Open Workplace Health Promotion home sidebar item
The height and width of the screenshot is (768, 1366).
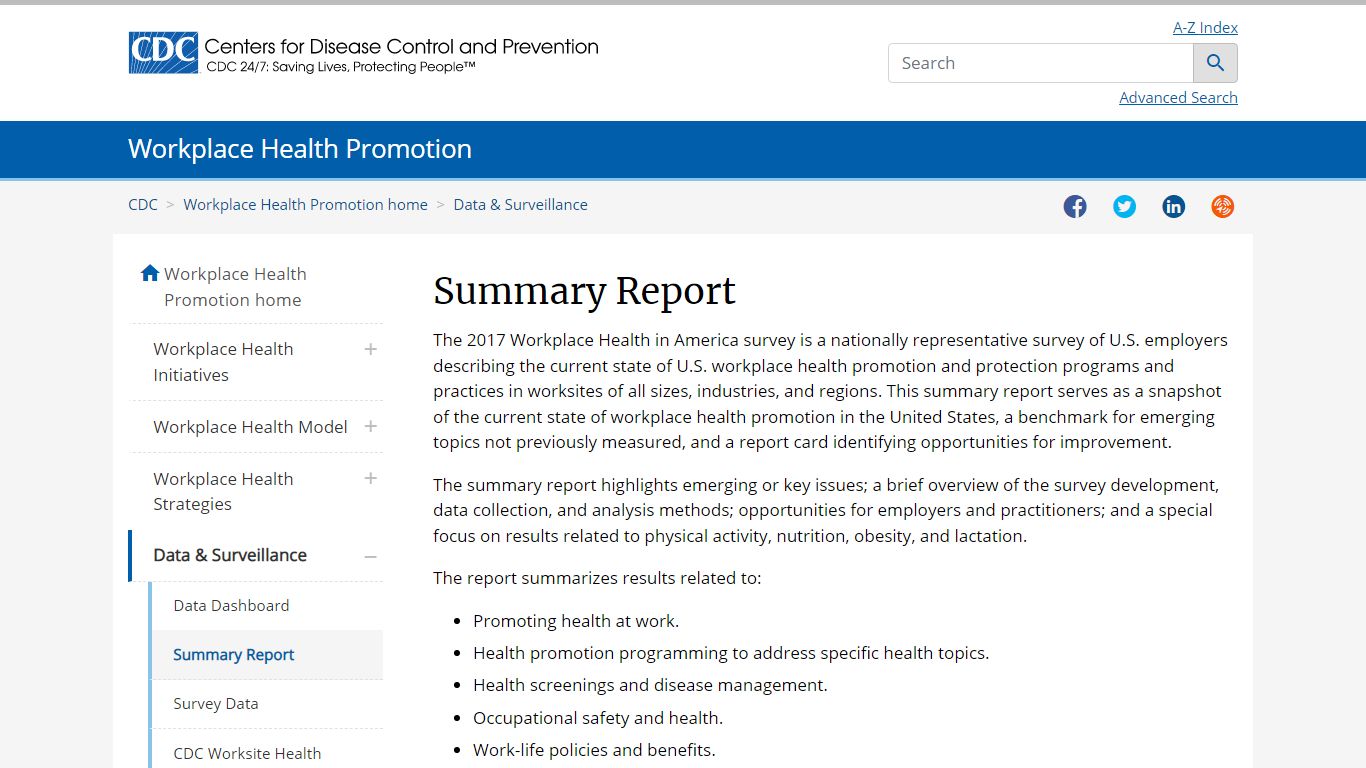[x=235, y=287]
